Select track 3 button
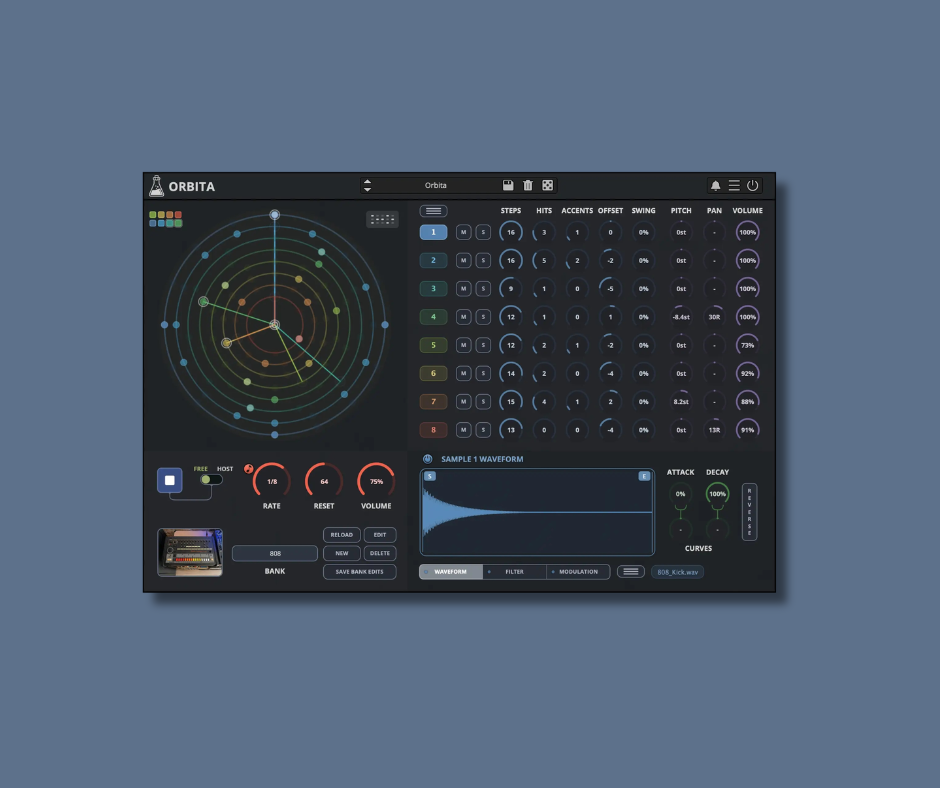This screenshot has height=788, width=940. [433, 288]
